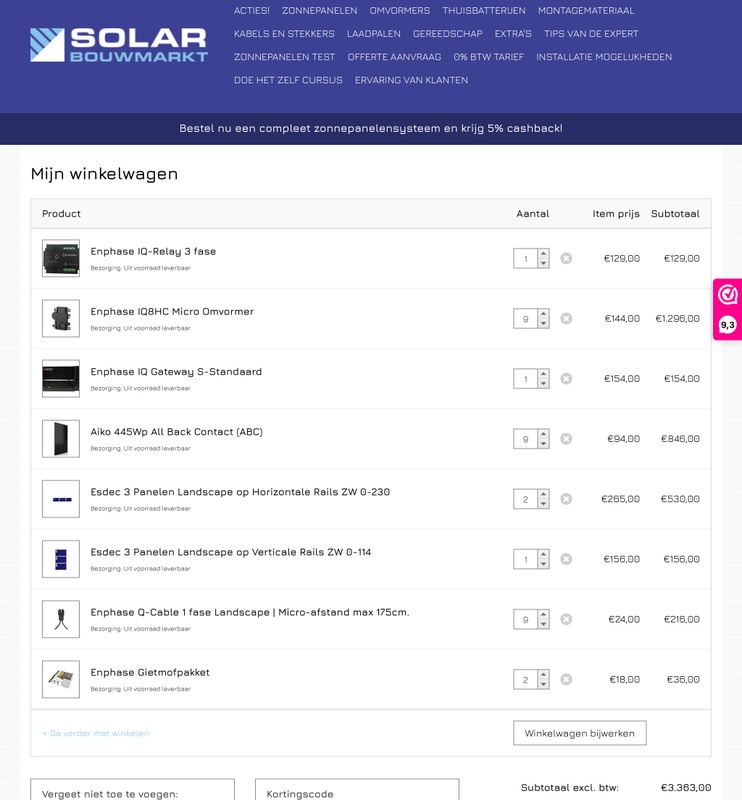The width and height of the screenshot is (742, 800).
Task: Click quantity field of Enphase IQ-Relay 3 fase
Action: point(525,259)
